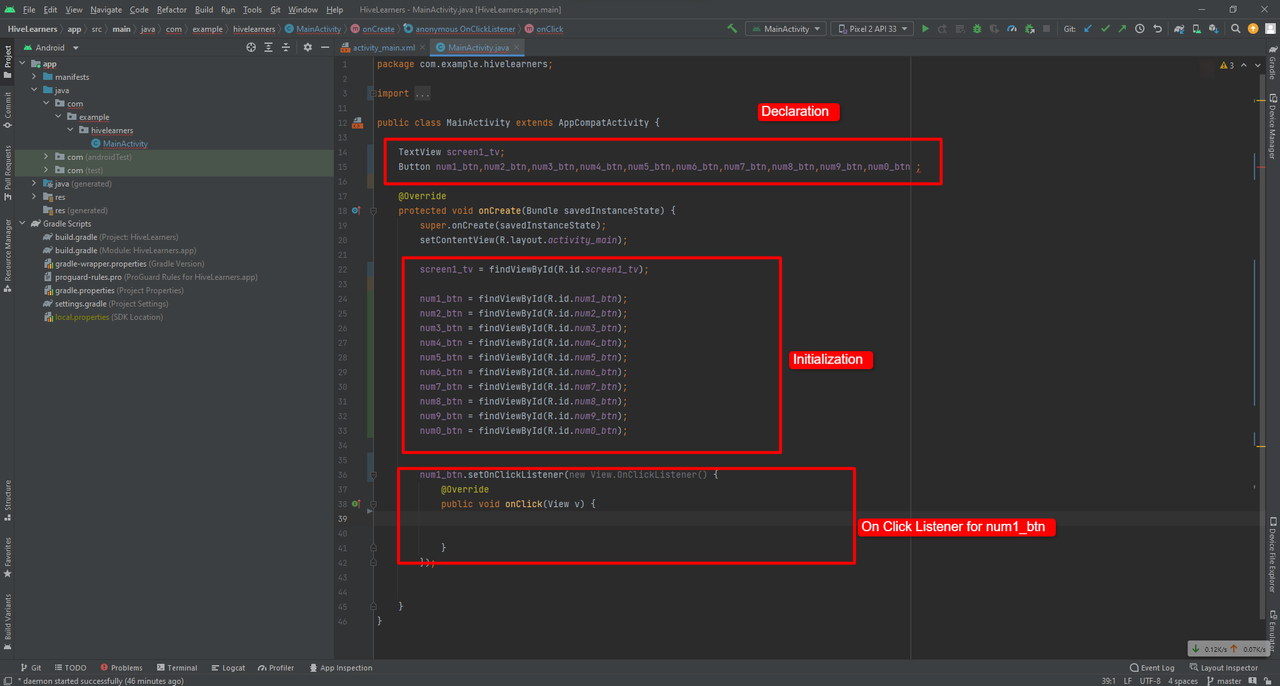1280x686 pixels.
Task: Click the Git rollback undo arrow icon
Action: (1157, 29)
